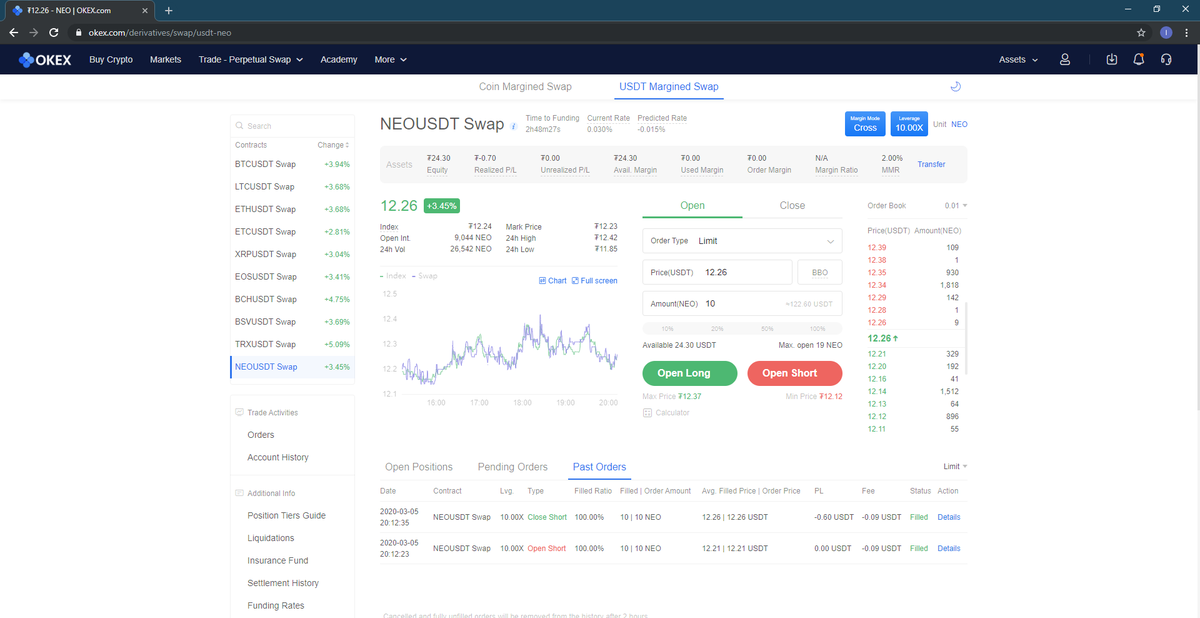Open the account profile icon
The image size is (1200, 618).
point(1065,60)
